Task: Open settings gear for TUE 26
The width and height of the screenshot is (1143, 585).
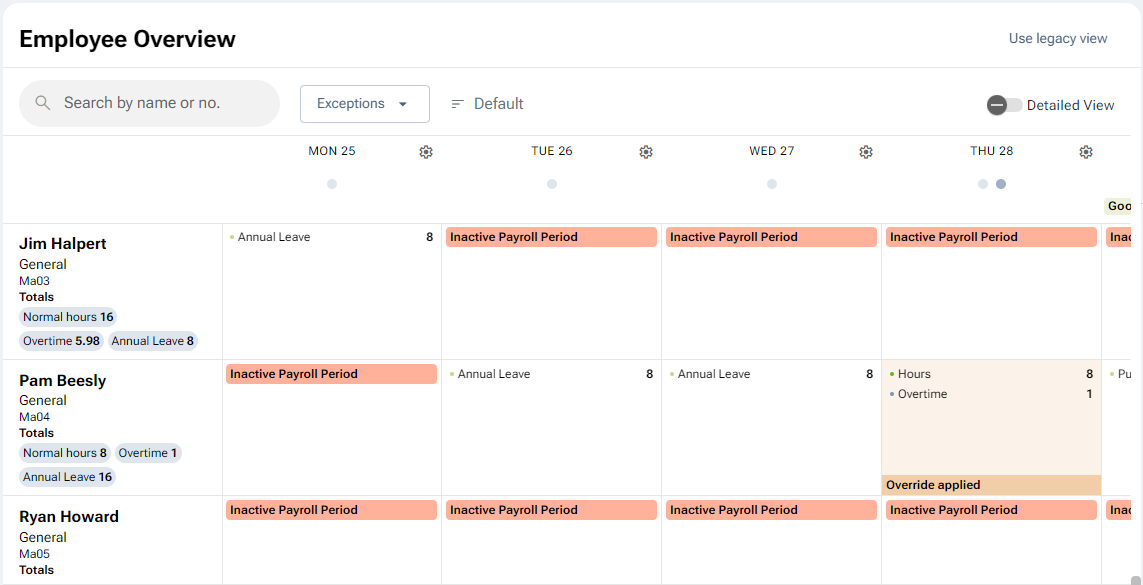Action: pyautogui.click(x=646, y=152)
